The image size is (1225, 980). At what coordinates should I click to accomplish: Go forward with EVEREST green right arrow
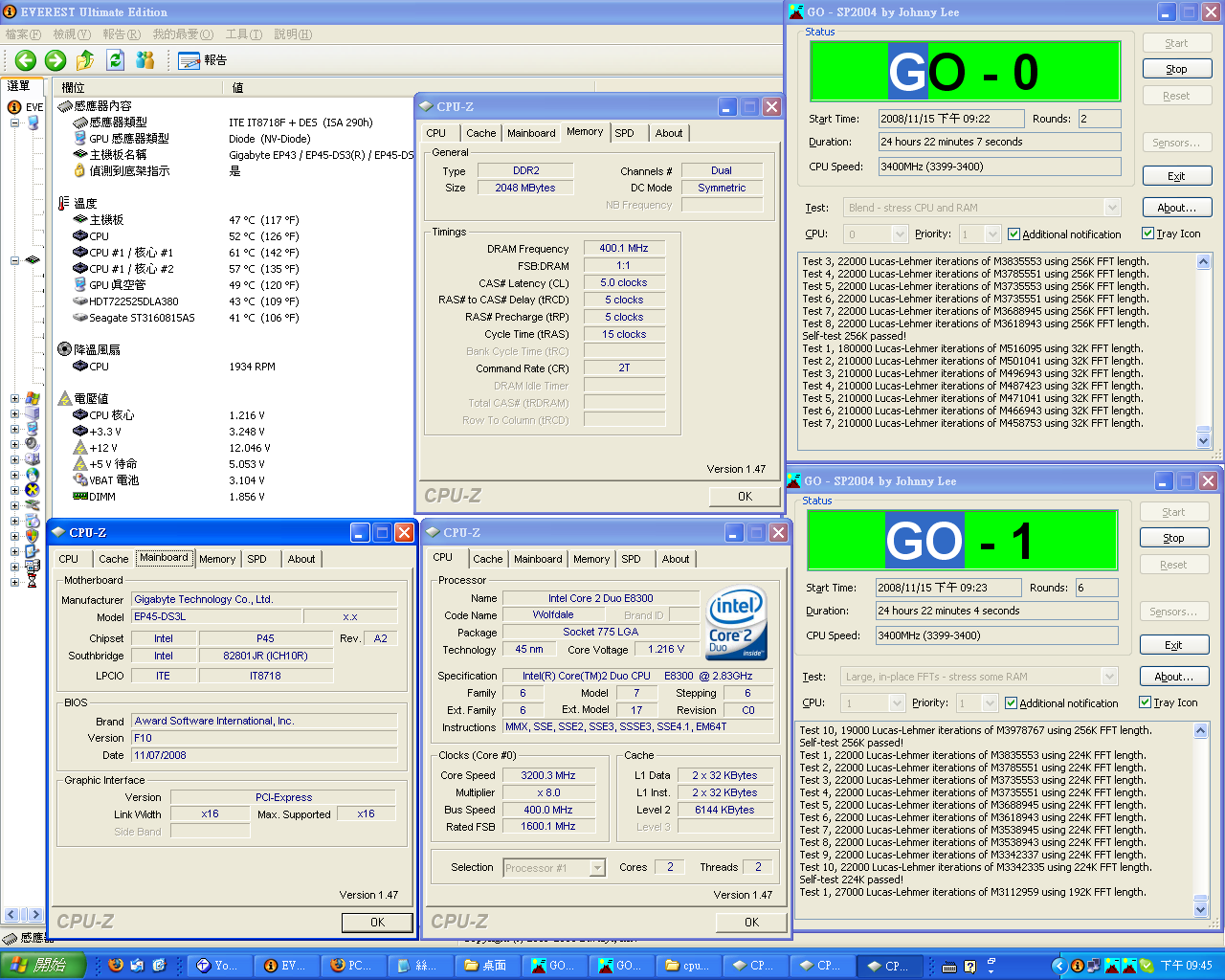tap(56, 60)
